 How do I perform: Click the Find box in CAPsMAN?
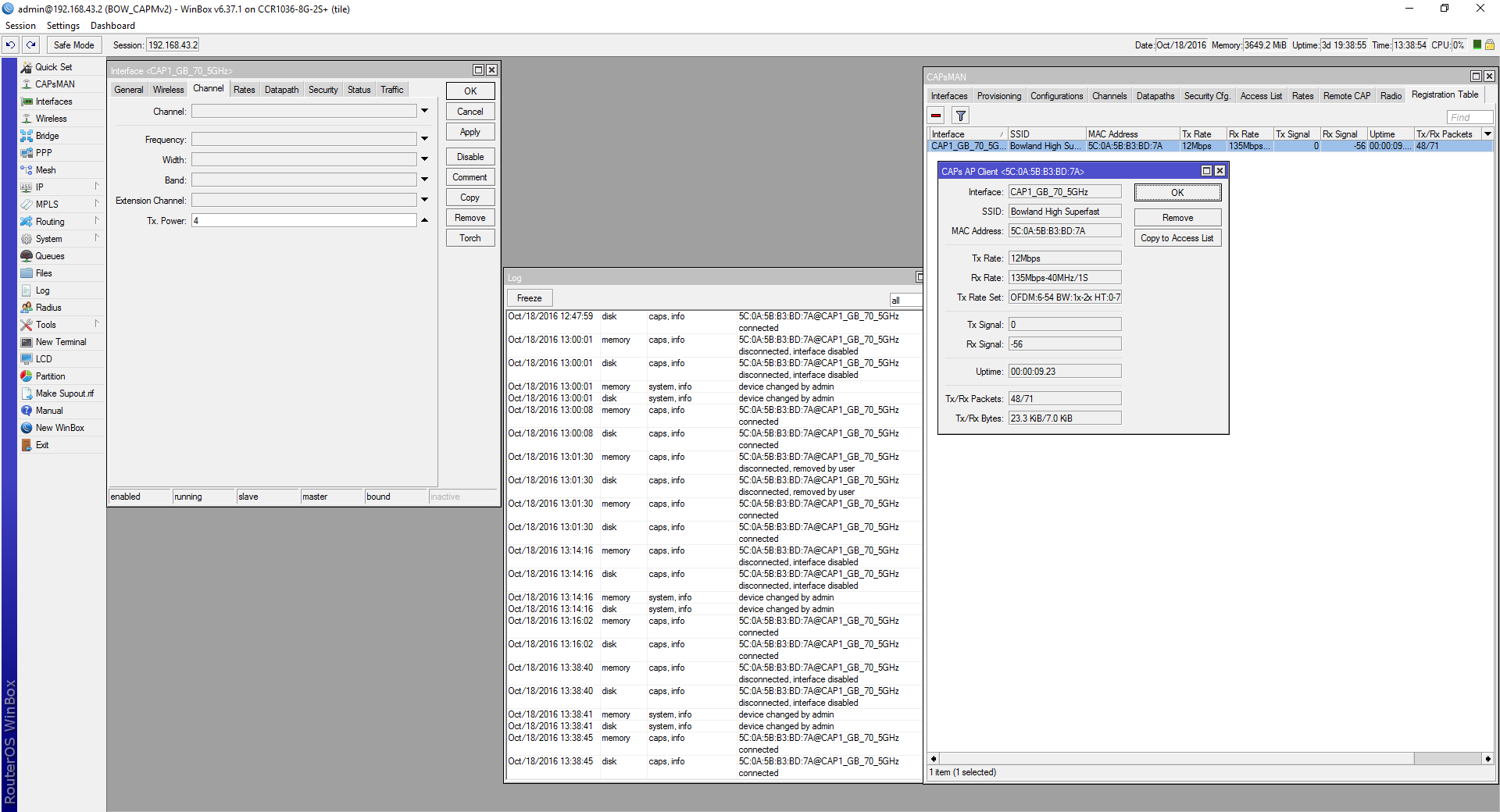pos(1470,117)
